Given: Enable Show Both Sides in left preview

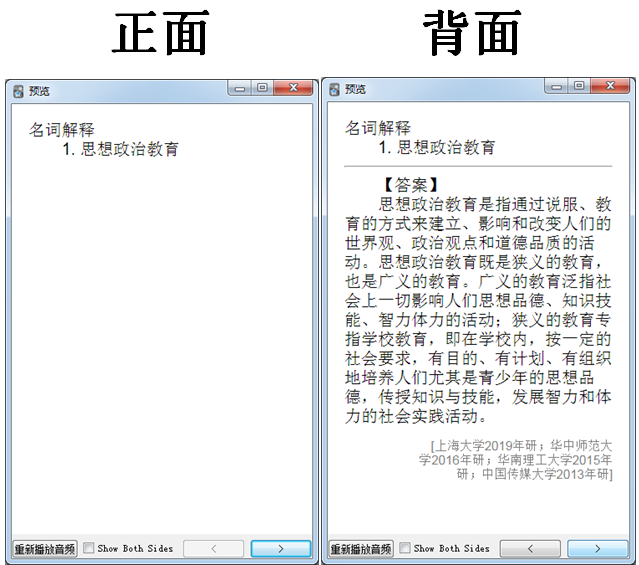Looking at the screenshot, I should 88,548.
